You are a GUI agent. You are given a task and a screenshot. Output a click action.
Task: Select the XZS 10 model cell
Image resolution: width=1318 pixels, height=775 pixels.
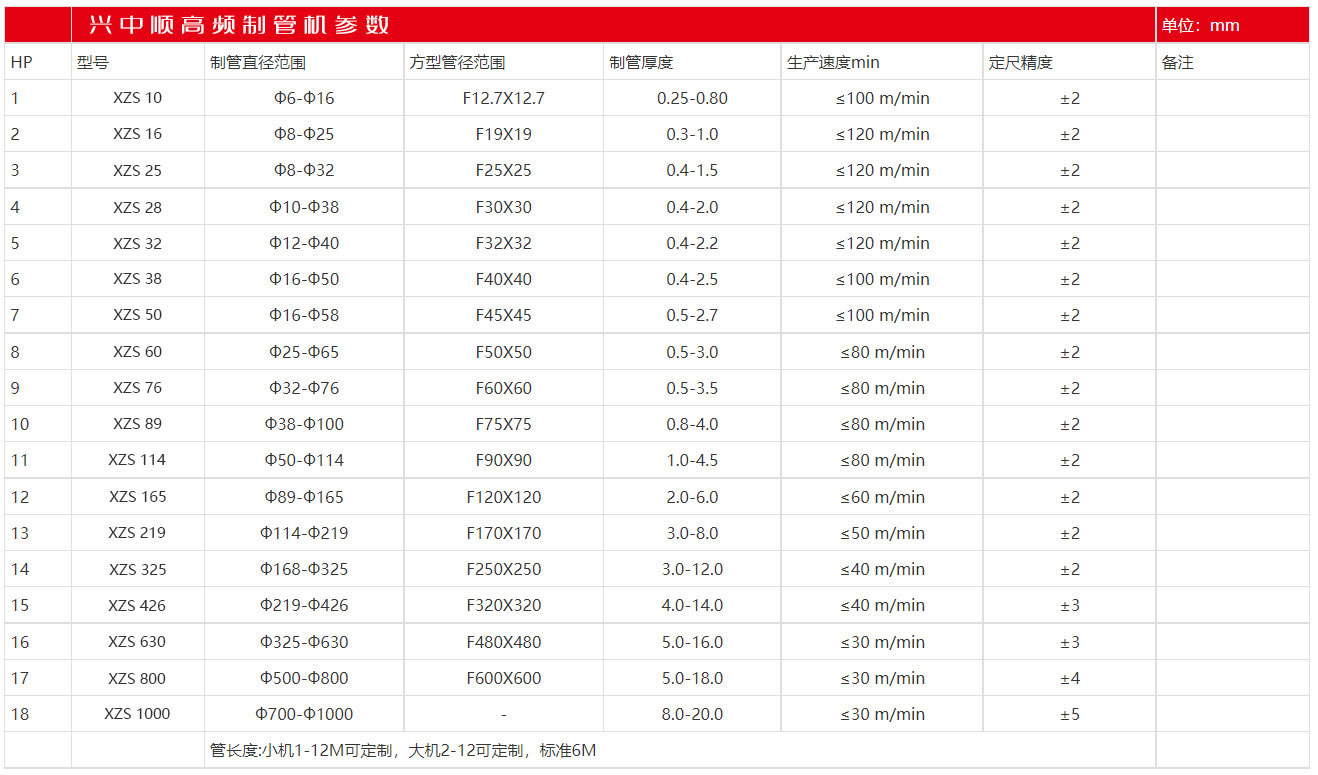(x=137, y=98)
